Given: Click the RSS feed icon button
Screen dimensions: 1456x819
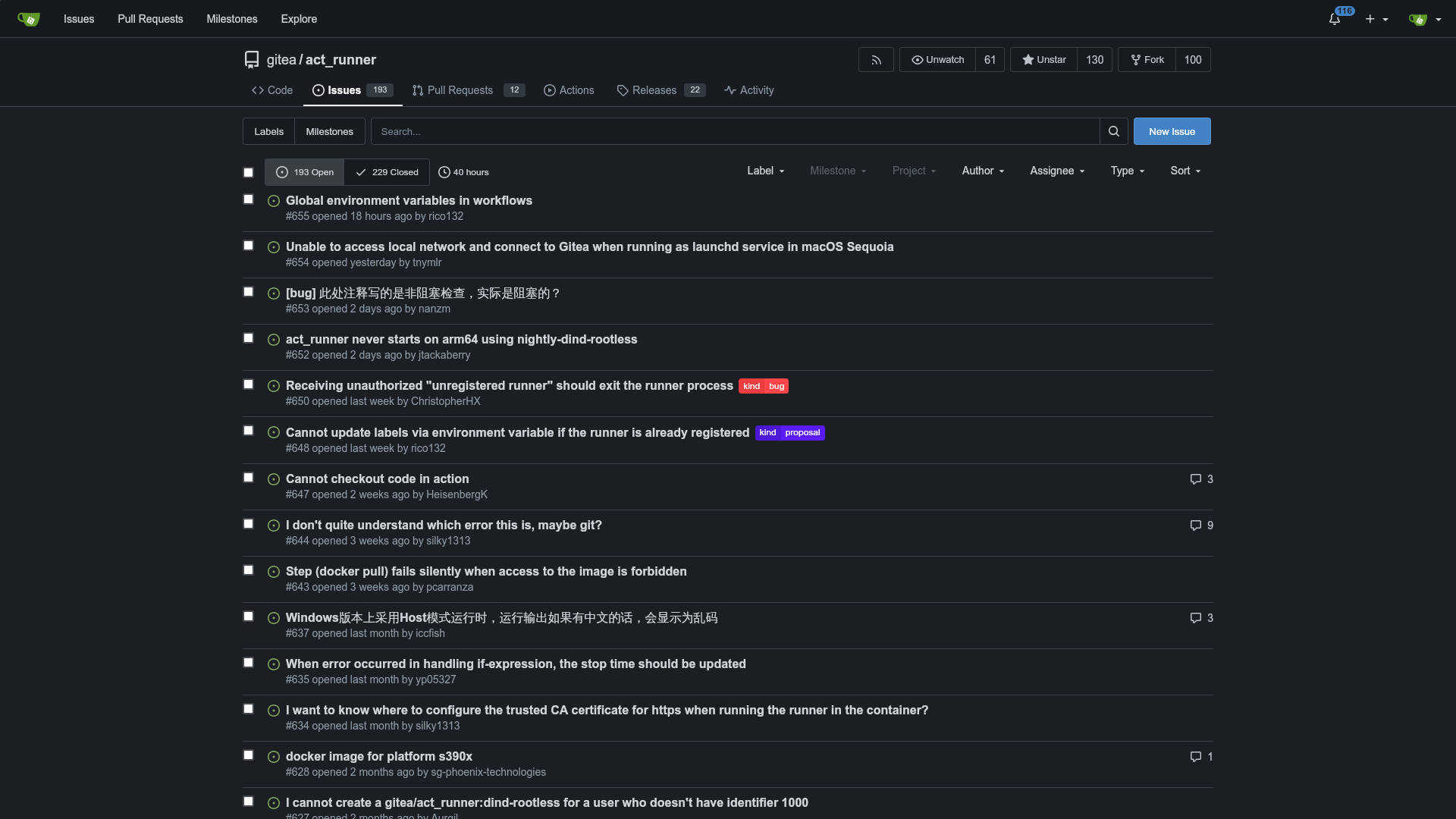Looking at the screenshot, I should [x=876, y=60].
